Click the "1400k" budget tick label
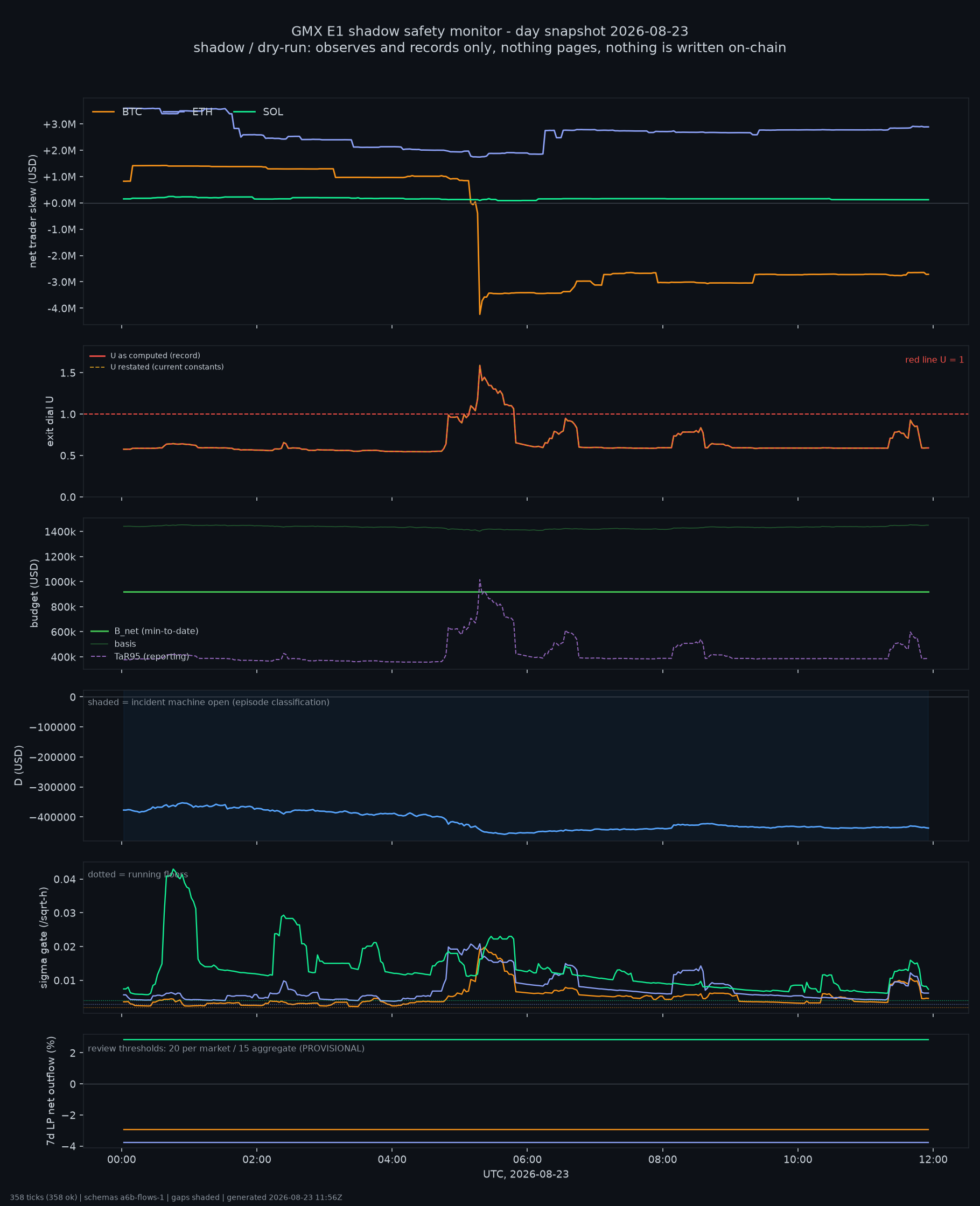Image resolution: width=980 pixels, height=1206 pixels. point(60,532)
